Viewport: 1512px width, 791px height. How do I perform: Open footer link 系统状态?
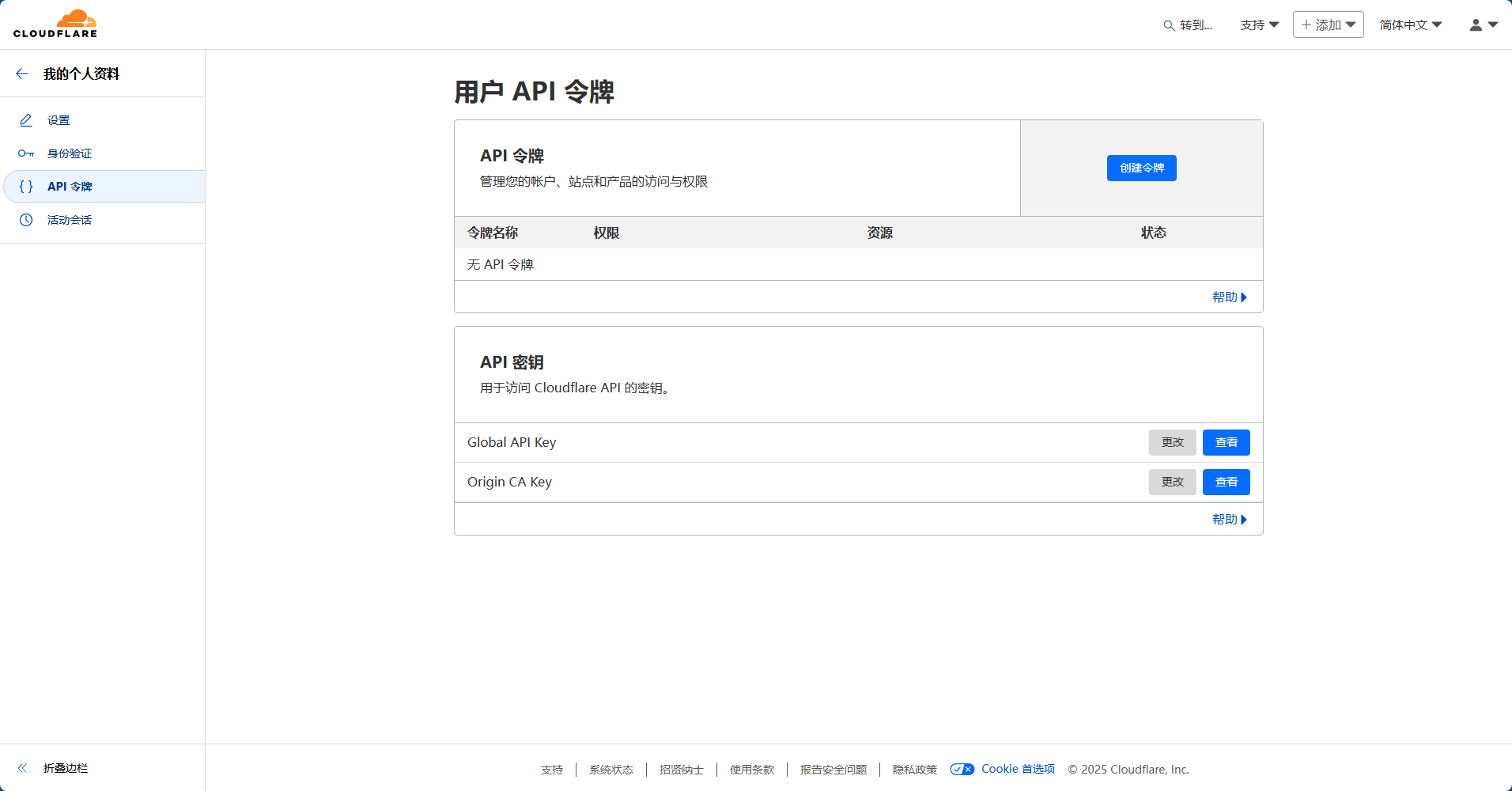[611, 770]
